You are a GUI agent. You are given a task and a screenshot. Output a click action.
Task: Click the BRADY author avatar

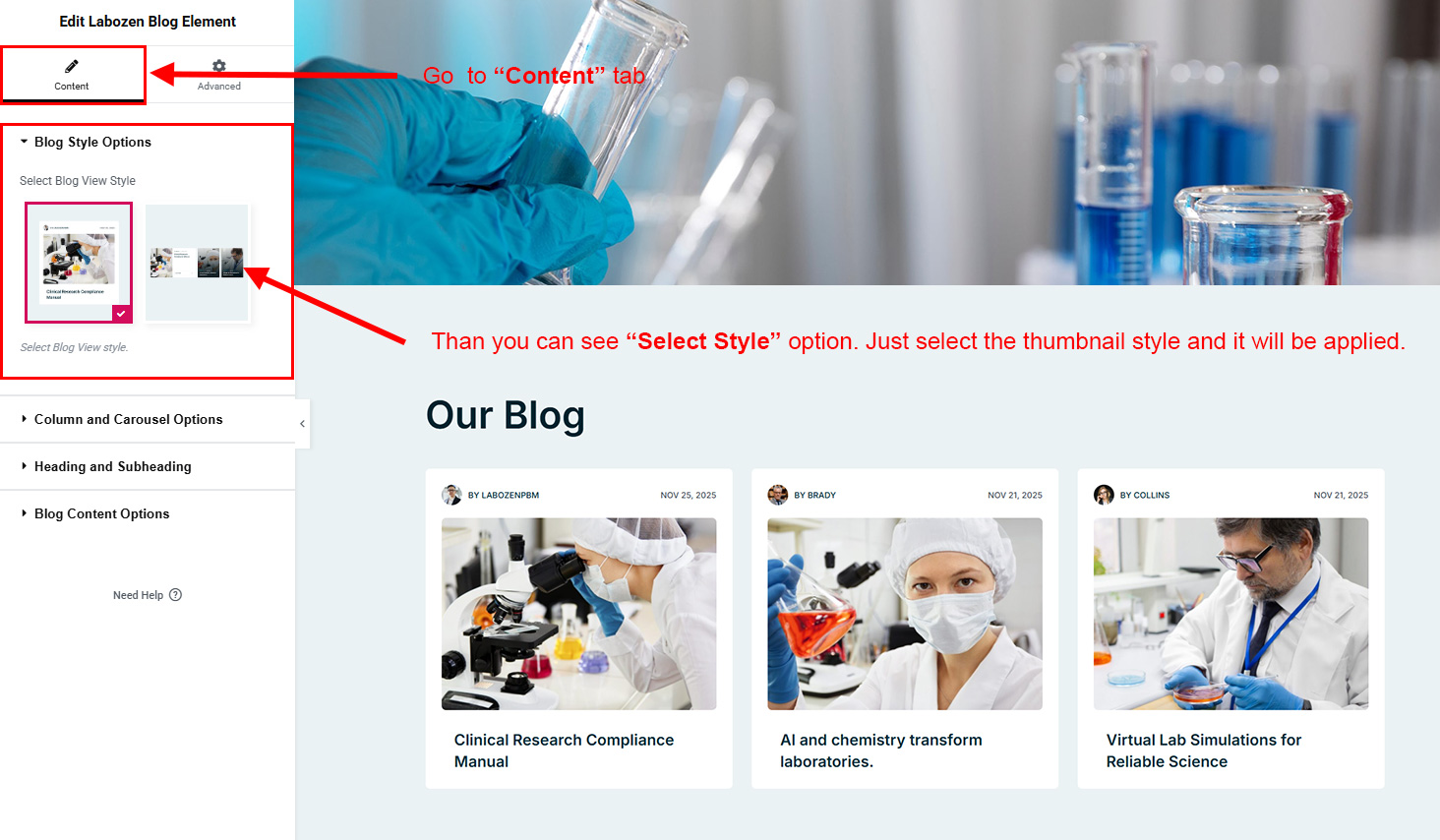point(778,495)
